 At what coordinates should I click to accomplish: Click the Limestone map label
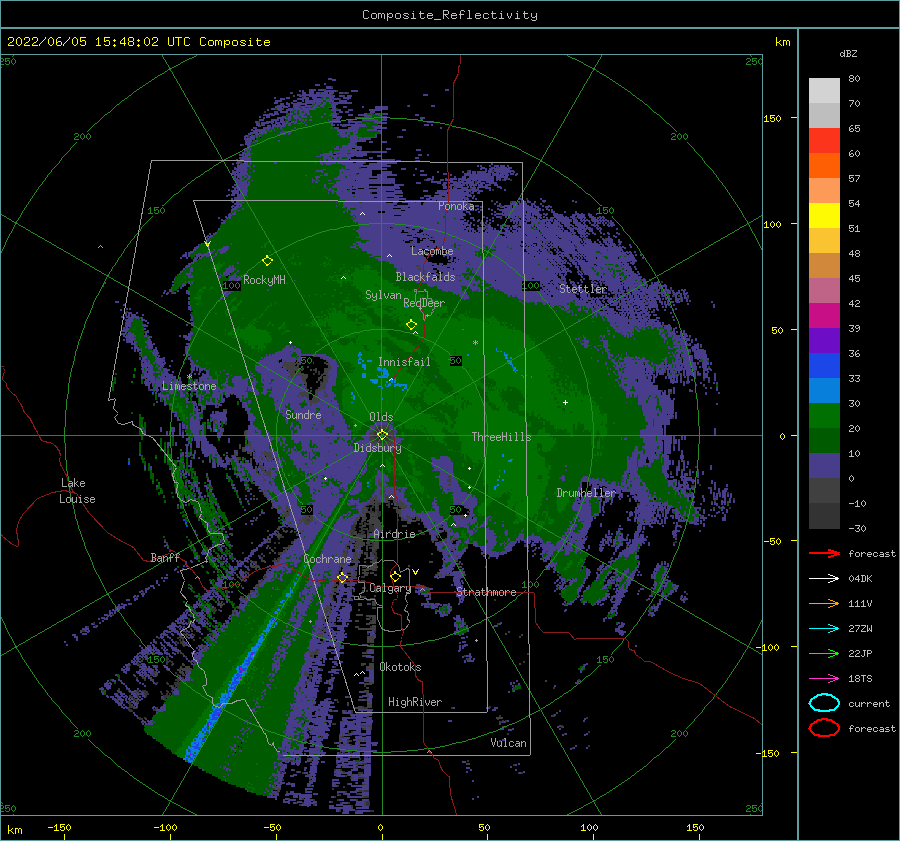[189, 386]
